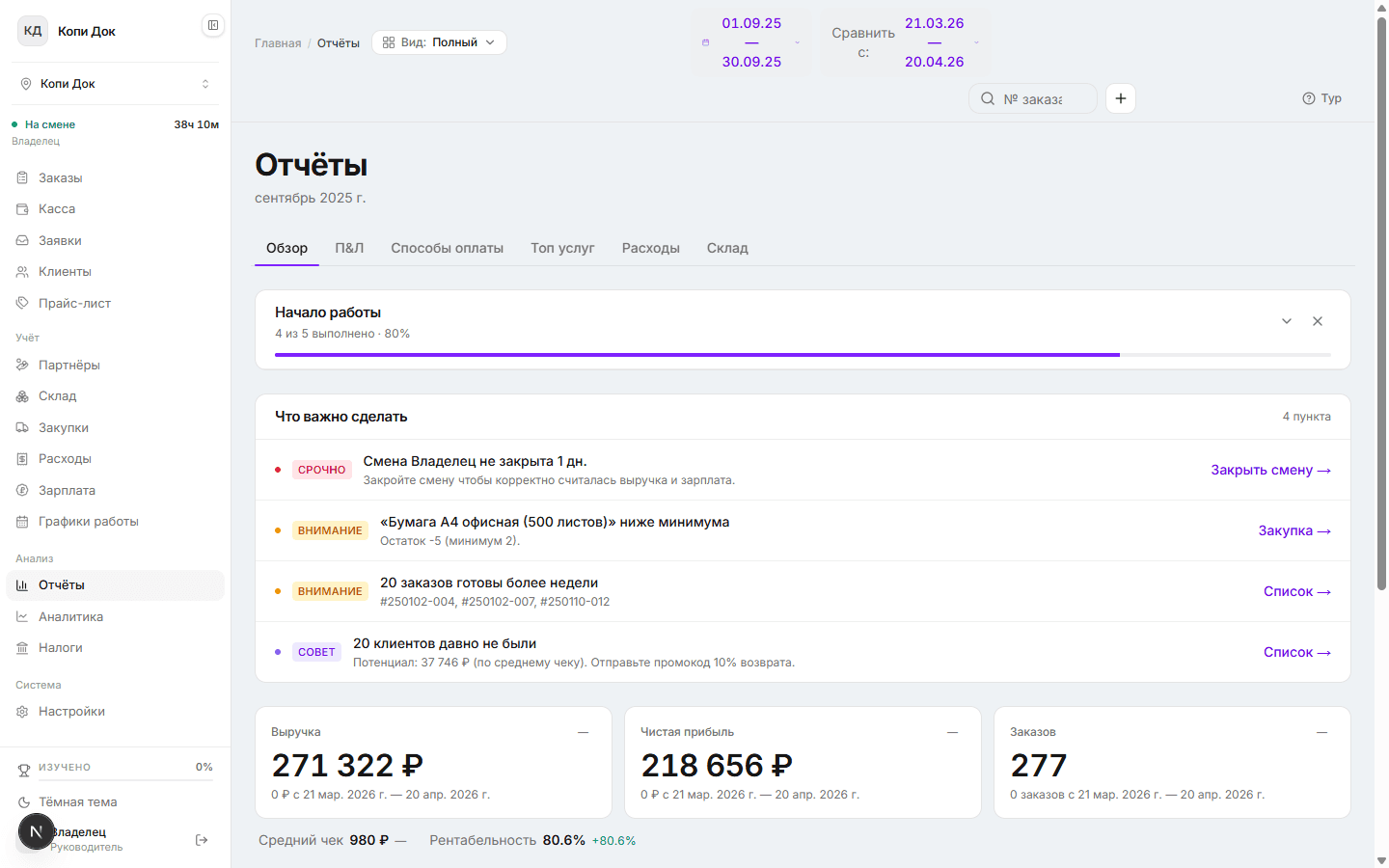The width and height of the screenshot is (1389, 868).
Task: Collapse the Начало работы card chevron
Action: click(x=1287, y=321)
